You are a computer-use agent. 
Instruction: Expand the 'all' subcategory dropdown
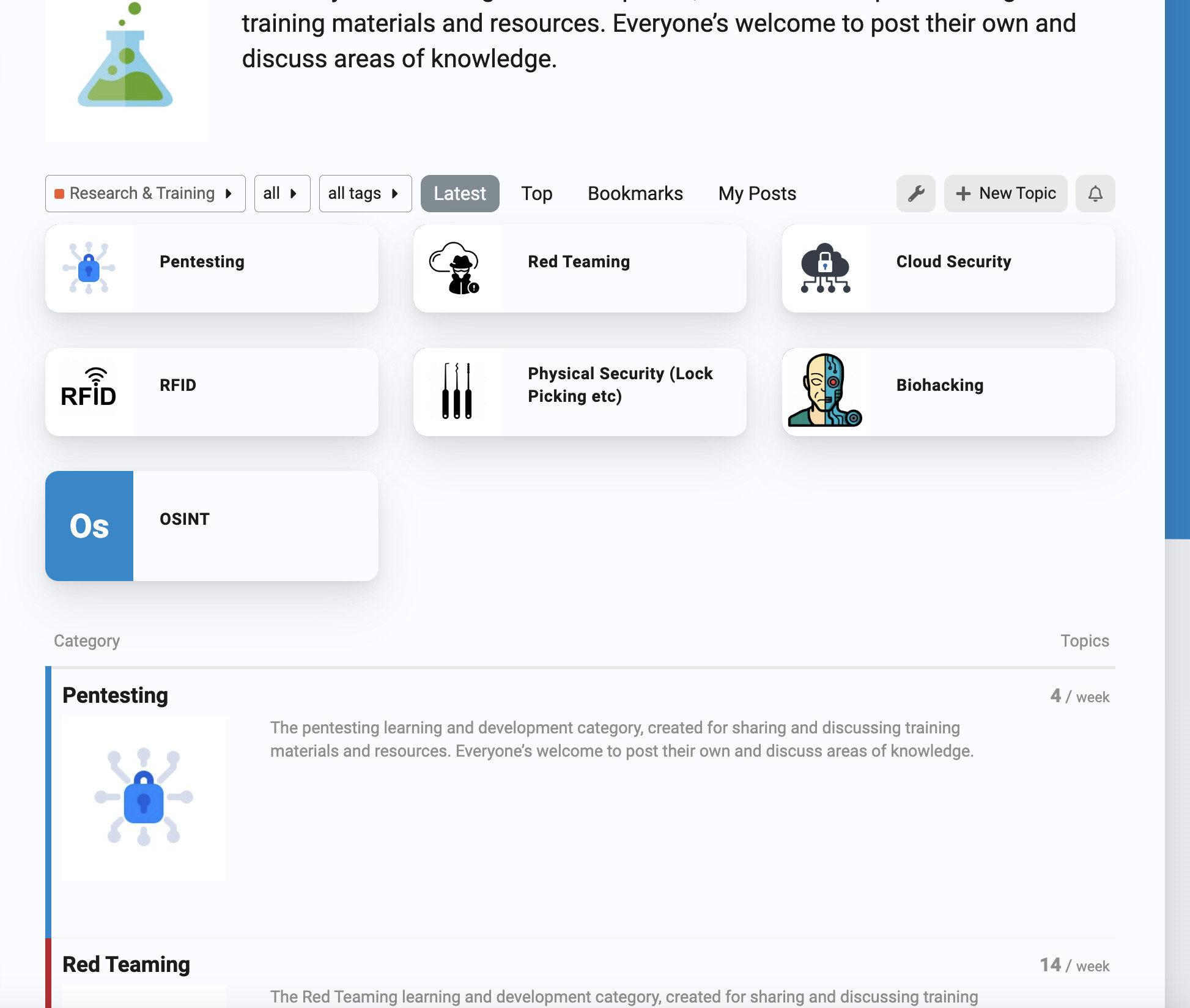pyautogui.click(x=281, y=193)
